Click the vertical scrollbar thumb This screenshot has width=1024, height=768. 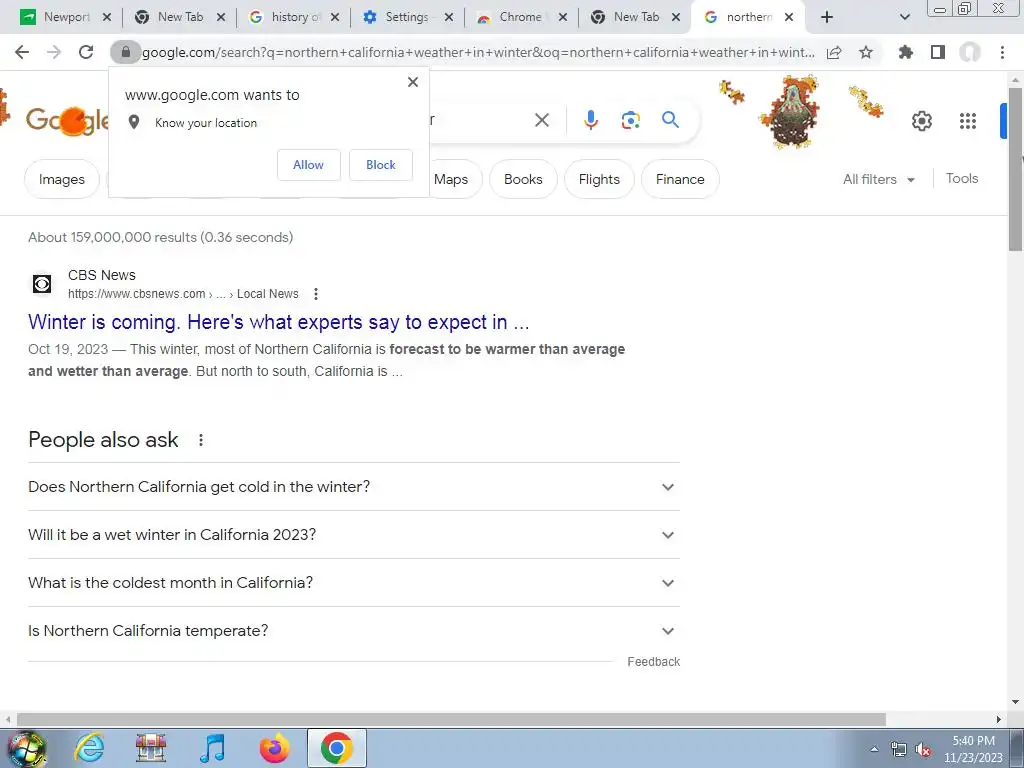tap(1015, 168)
